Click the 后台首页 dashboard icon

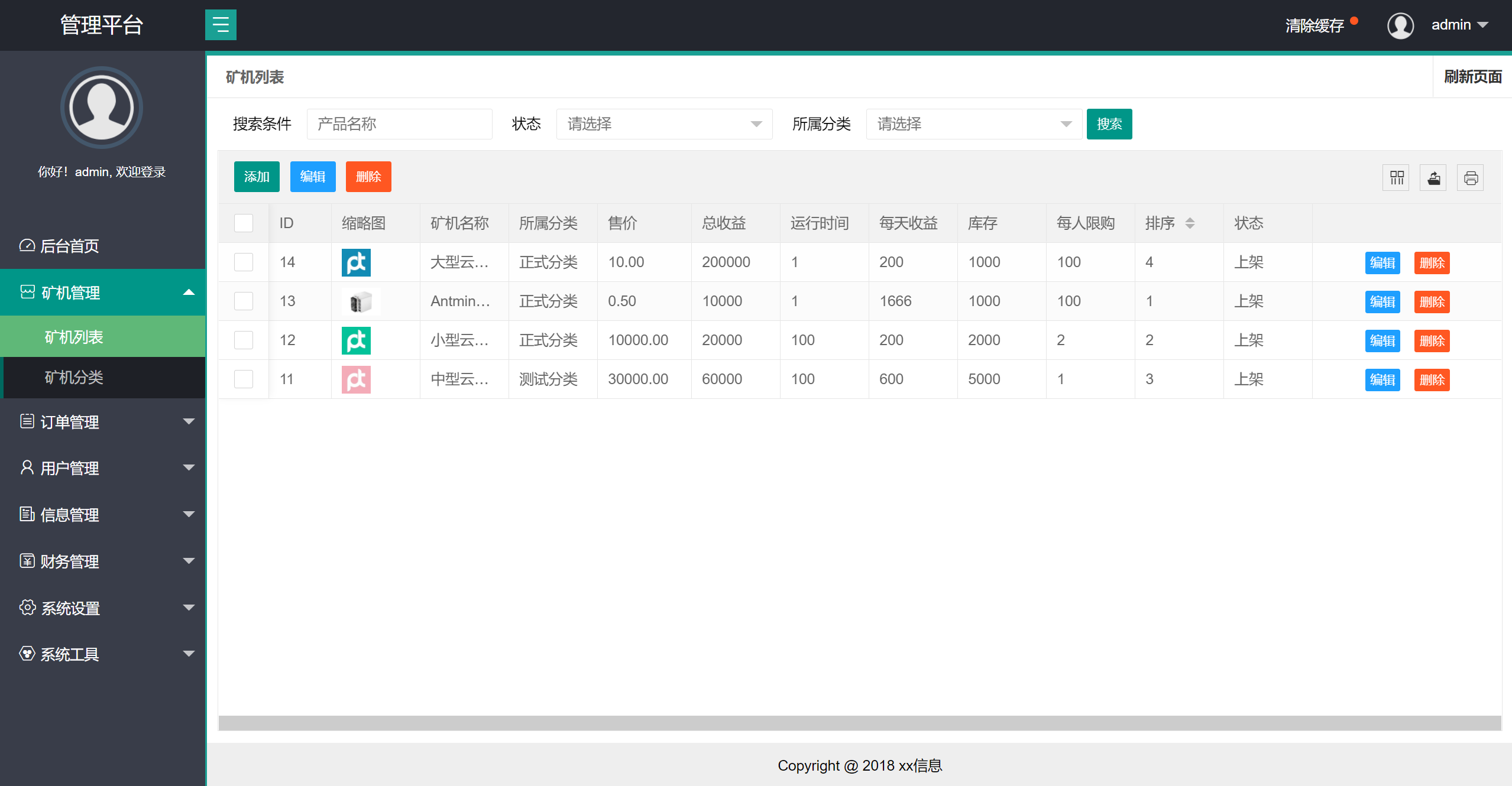point(27,245)
